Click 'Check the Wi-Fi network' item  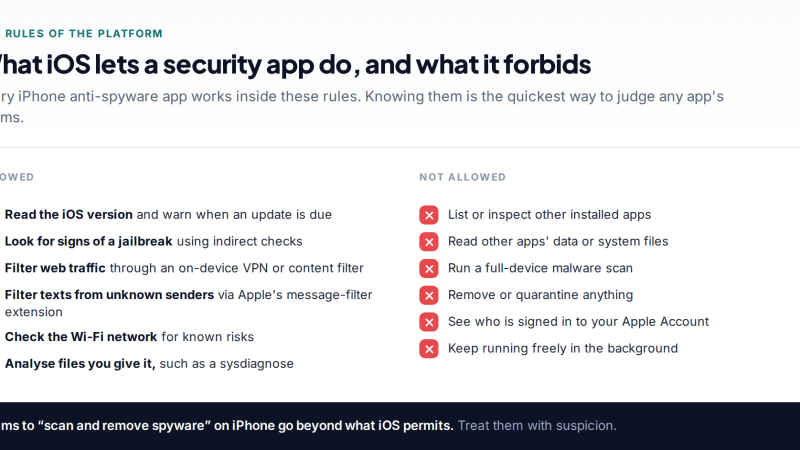pos(129,337)
